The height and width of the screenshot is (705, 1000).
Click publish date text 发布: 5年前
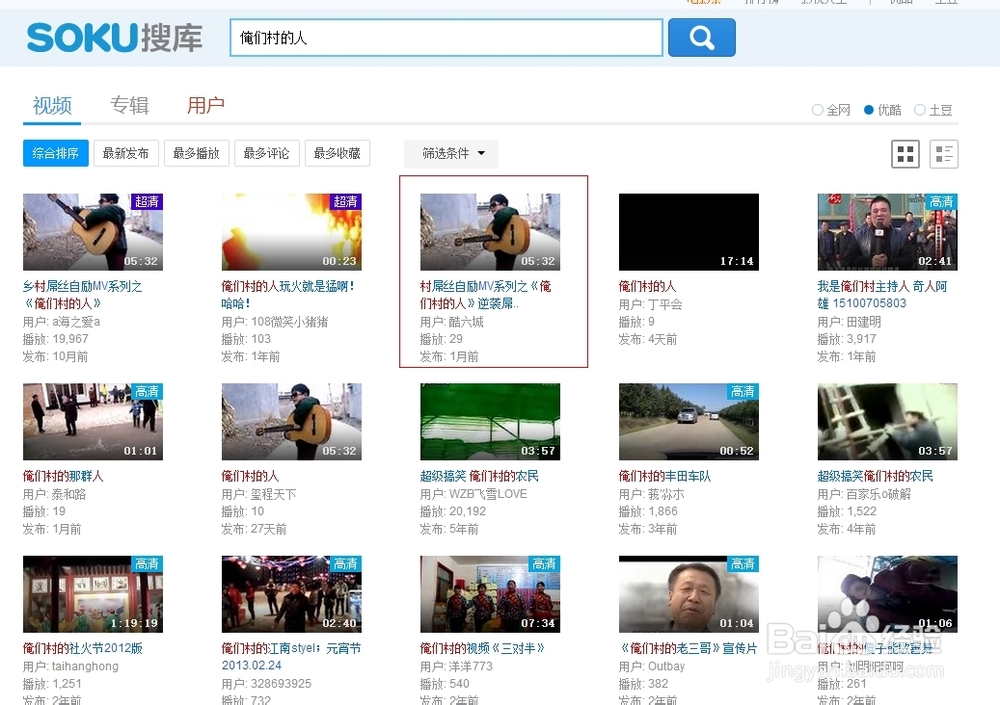click(x=449, y=529)
